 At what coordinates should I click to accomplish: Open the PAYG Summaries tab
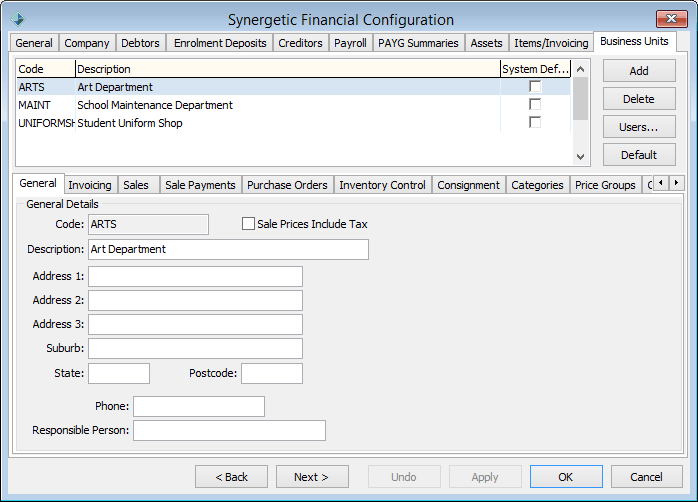click(x=418, y=43)
